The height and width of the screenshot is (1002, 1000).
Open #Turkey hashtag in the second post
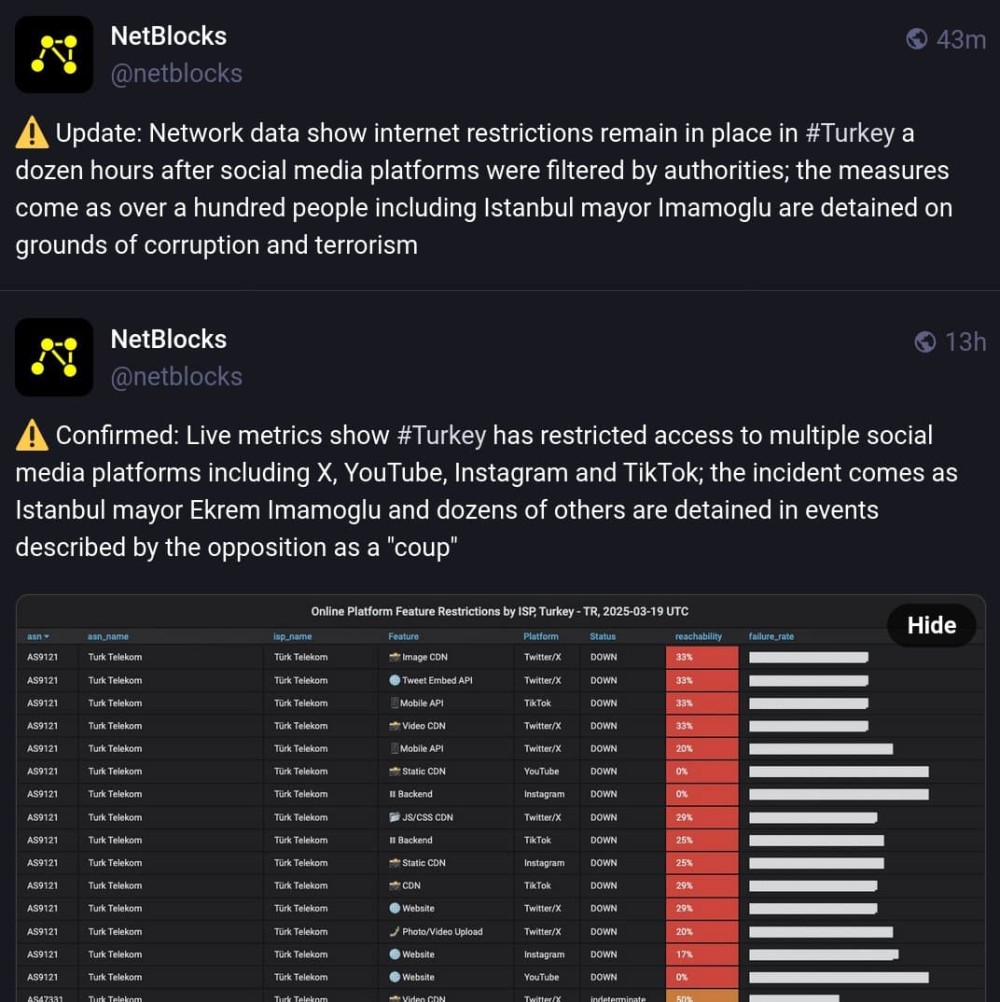pos(442,436)
